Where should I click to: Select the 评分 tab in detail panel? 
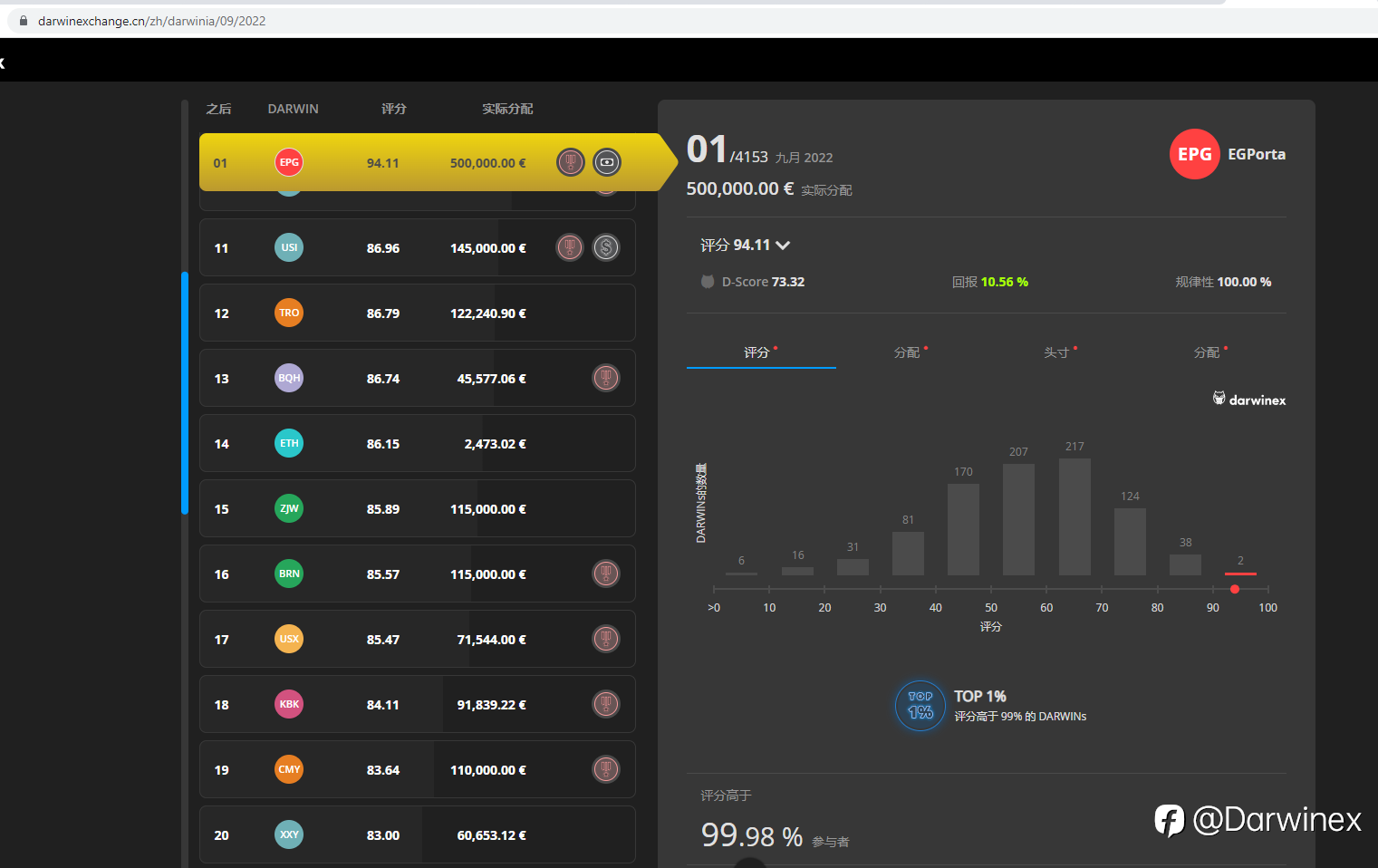pos(761,352)
